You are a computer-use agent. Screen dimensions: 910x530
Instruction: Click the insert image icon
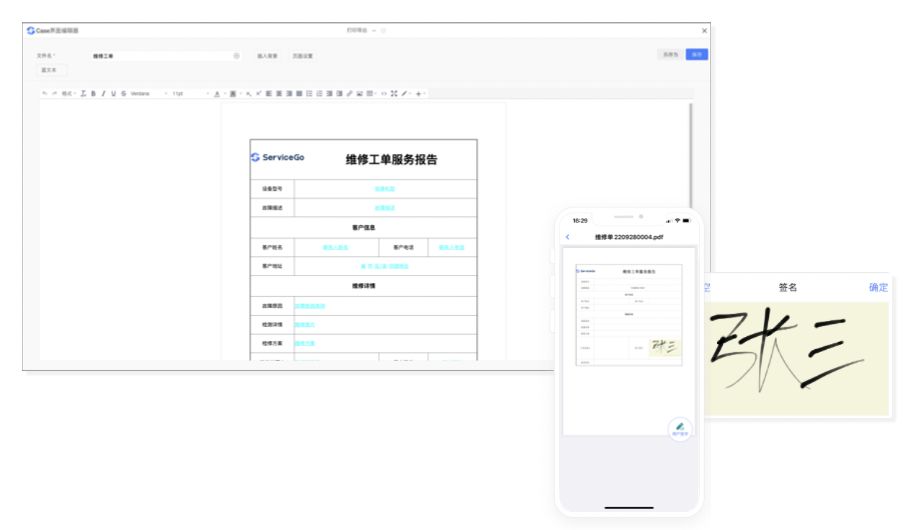(x=359, y=93)
